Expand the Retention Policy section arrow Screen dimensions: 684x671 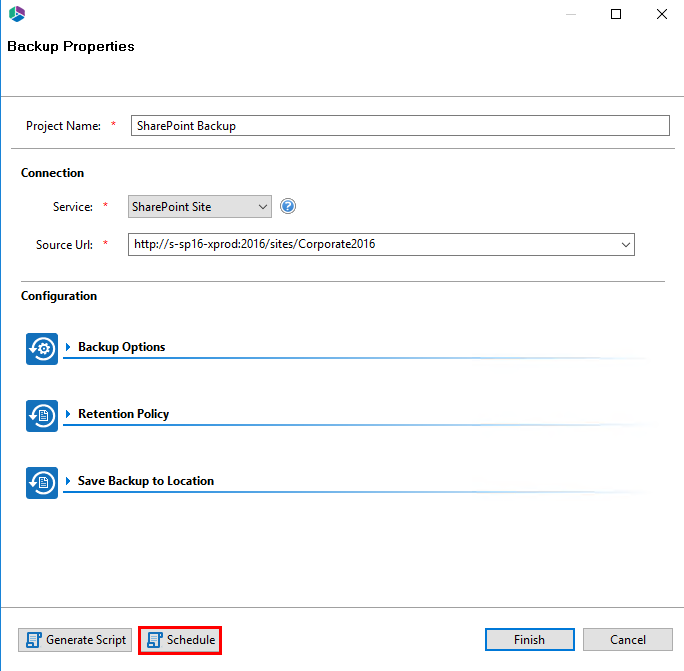[69, 414]
